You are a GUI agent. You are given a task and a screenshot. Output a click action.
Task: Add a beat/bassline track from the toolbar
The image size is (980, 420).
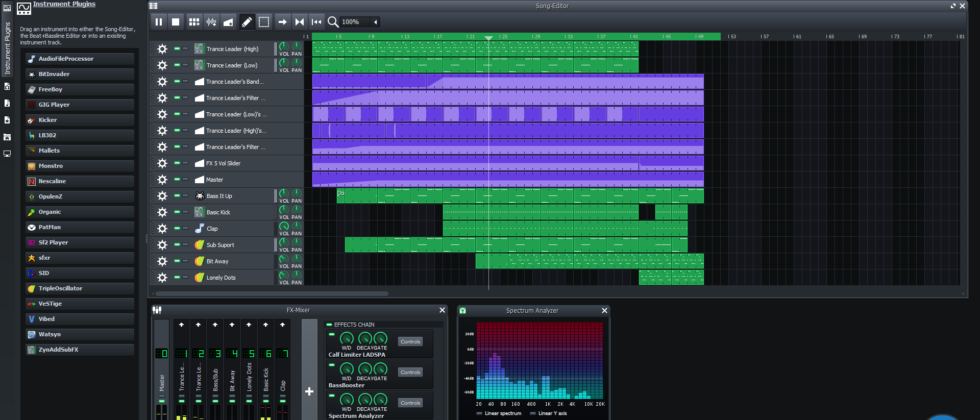click(193, 21)
